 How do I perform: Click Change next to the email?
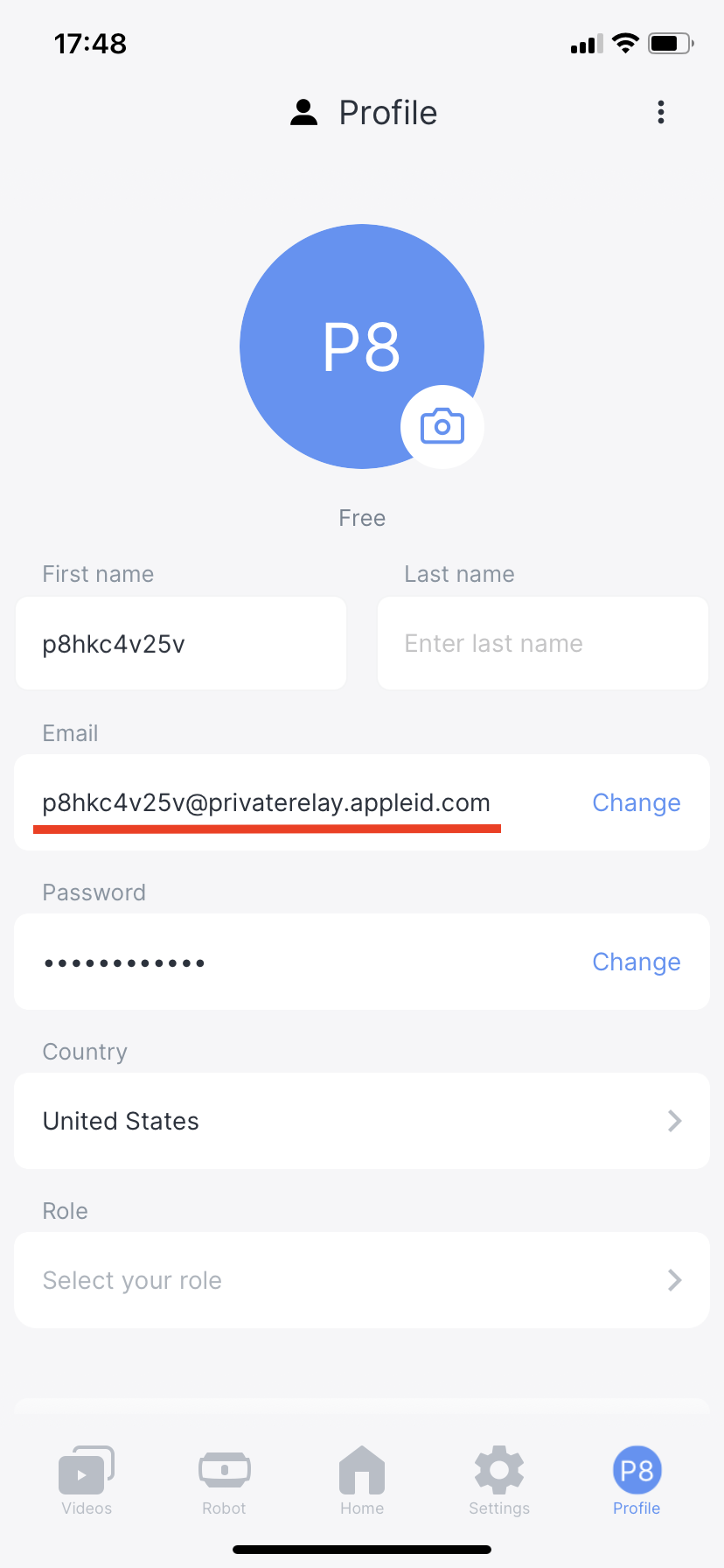point(637,802)
